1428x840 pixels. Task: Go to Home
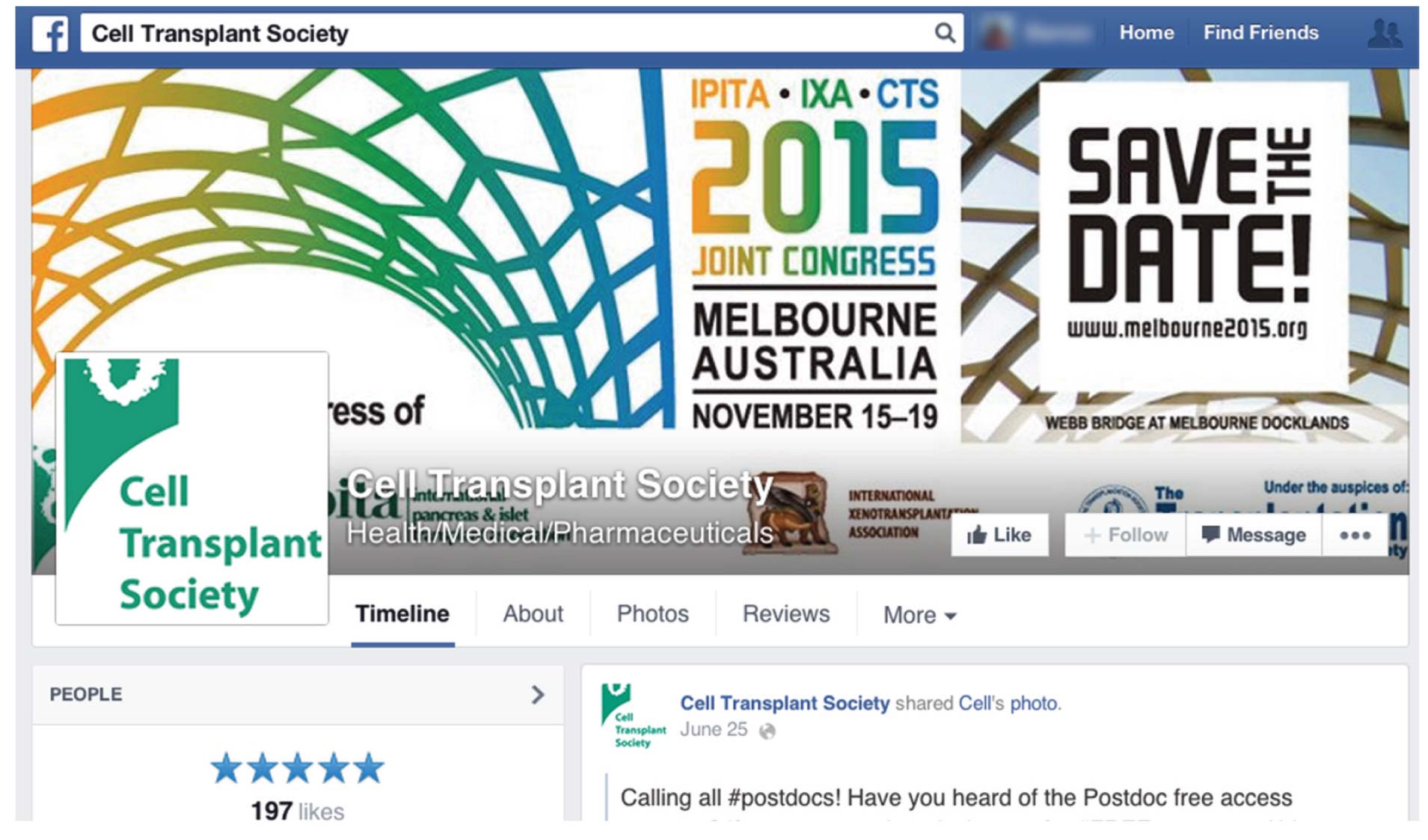[1146, 33]
